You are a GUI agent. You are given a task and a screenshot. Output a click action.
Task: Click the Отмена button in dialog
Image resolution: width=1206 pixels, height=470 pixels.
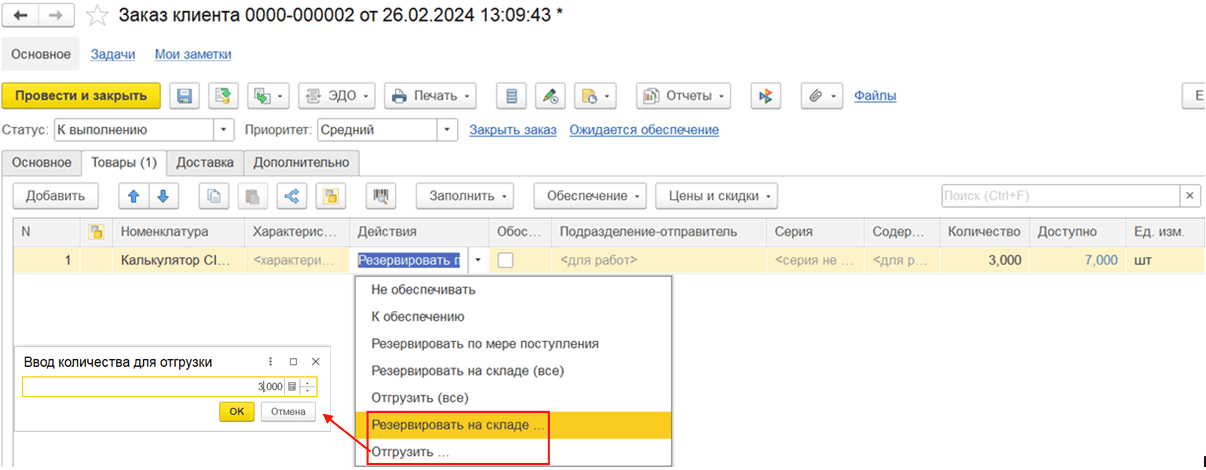point(289,412)
